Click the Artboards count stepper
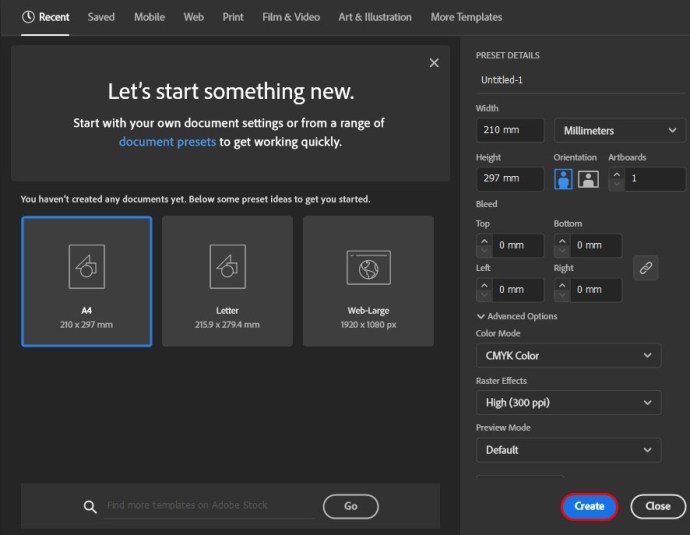The width and height of the screenshot is (690, 535). (x=617, y=179)
